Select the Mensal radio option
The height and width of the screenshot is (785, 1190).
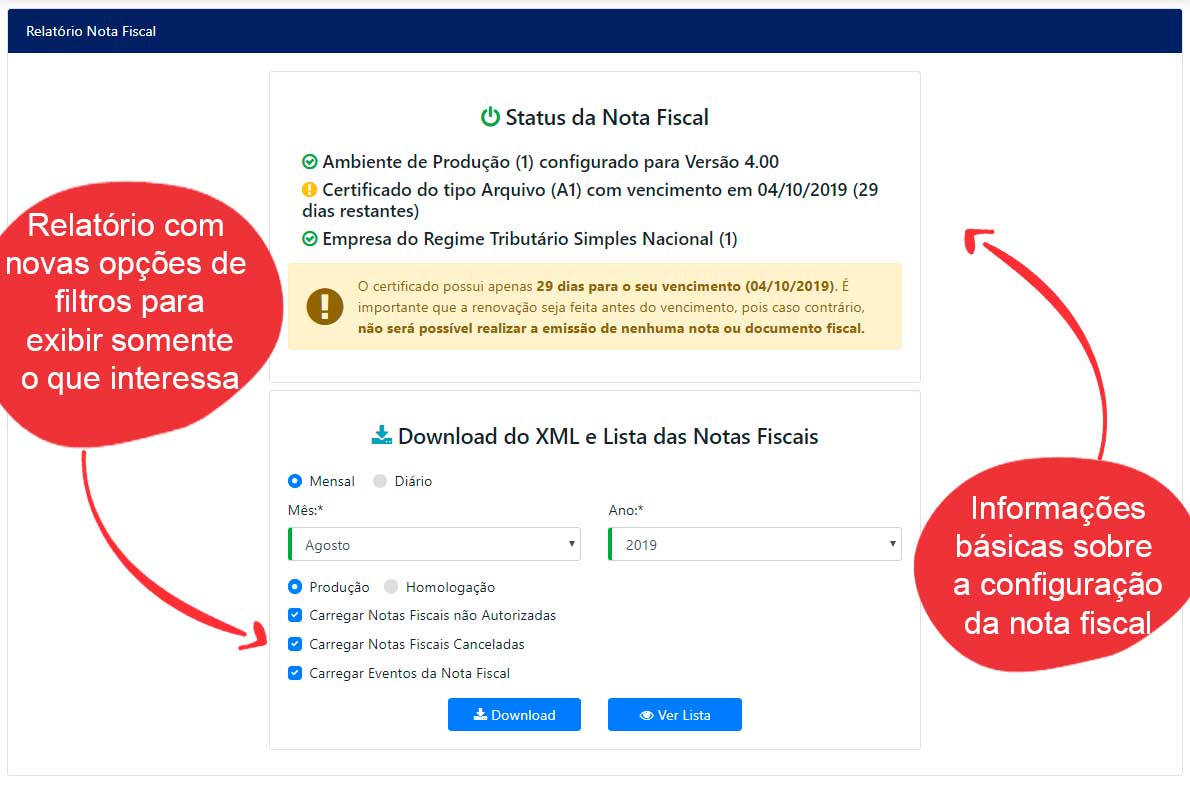pos(295,481)
